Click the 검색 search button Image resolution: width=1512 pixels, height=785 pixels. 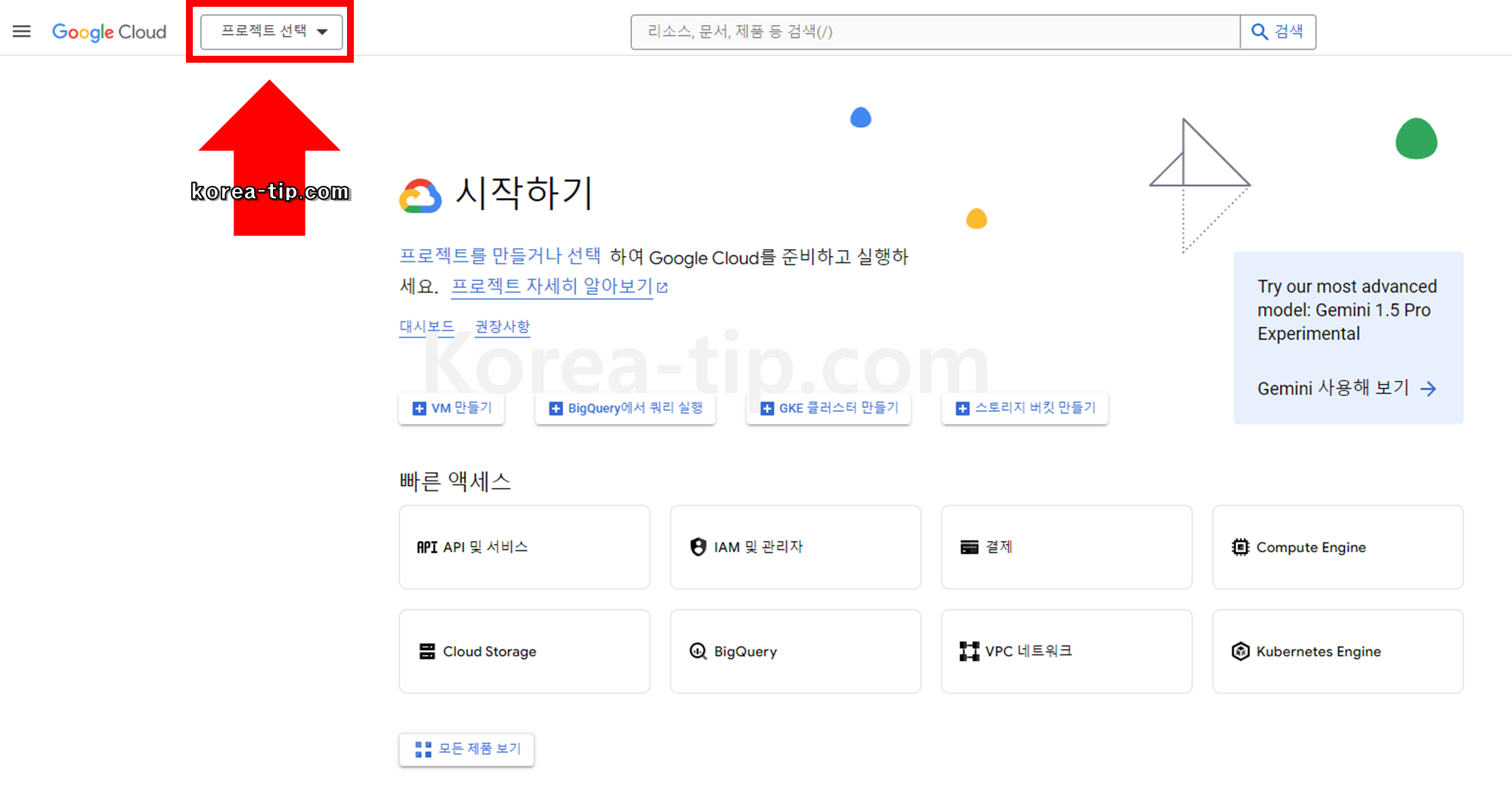coord(1278,32)
